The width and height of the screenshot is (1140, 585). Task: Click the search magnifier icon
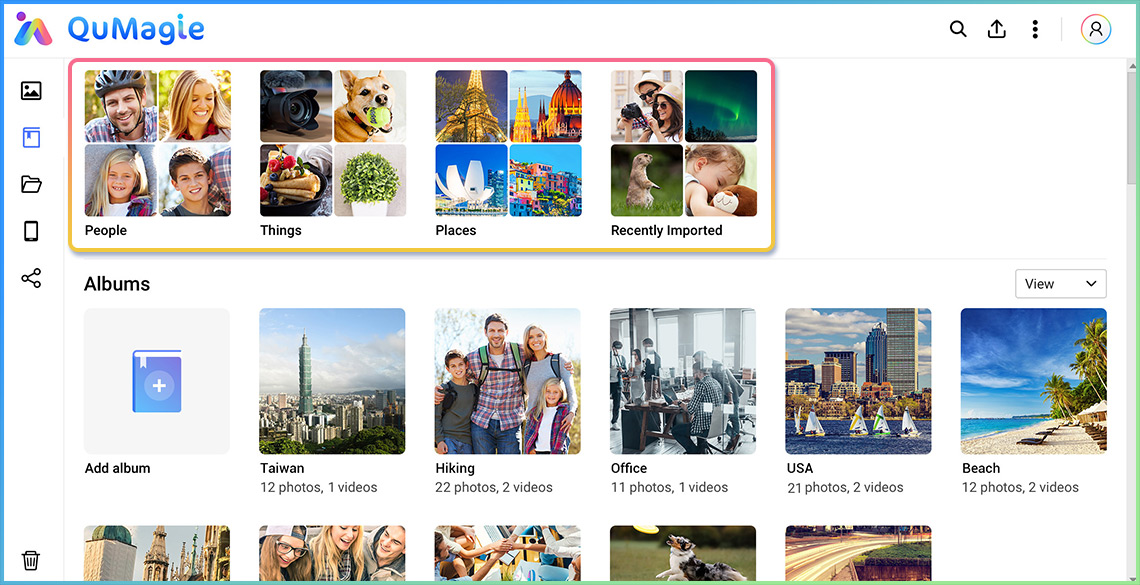point(958,29)
